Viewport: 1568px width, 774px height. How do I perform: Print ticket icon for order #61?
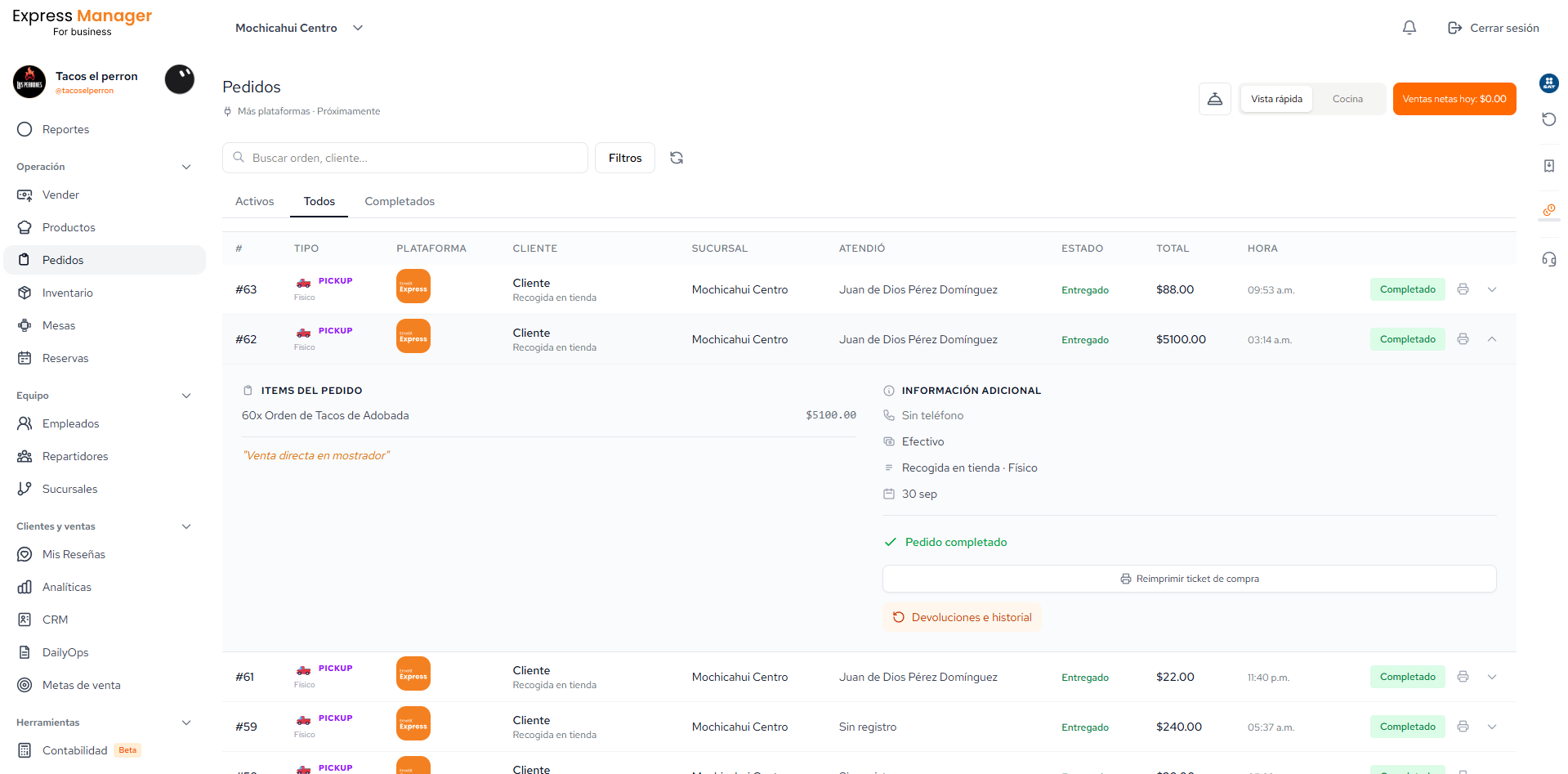[x=1463, y=677]
